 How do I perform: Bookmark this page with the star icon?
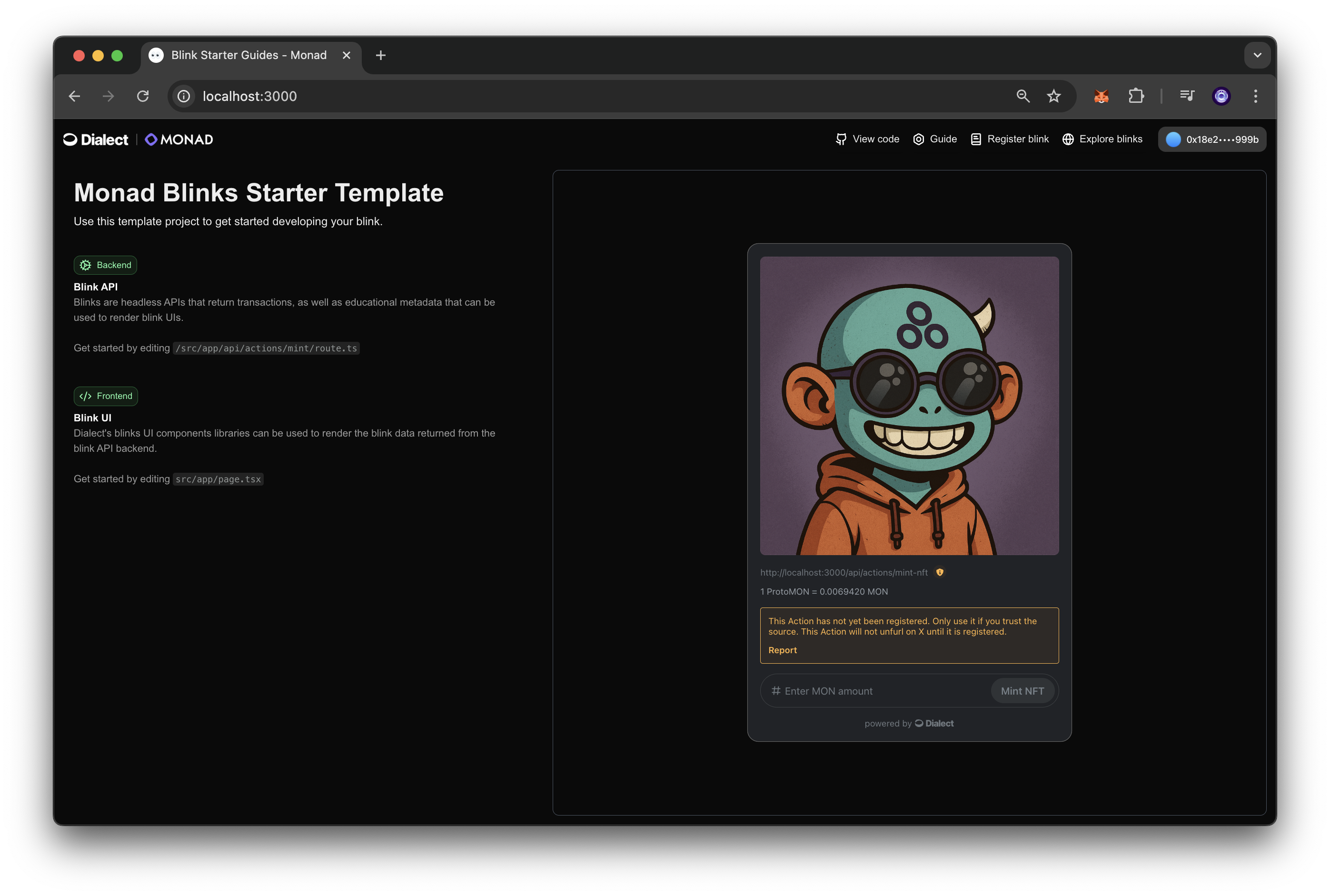[1053, 96]
